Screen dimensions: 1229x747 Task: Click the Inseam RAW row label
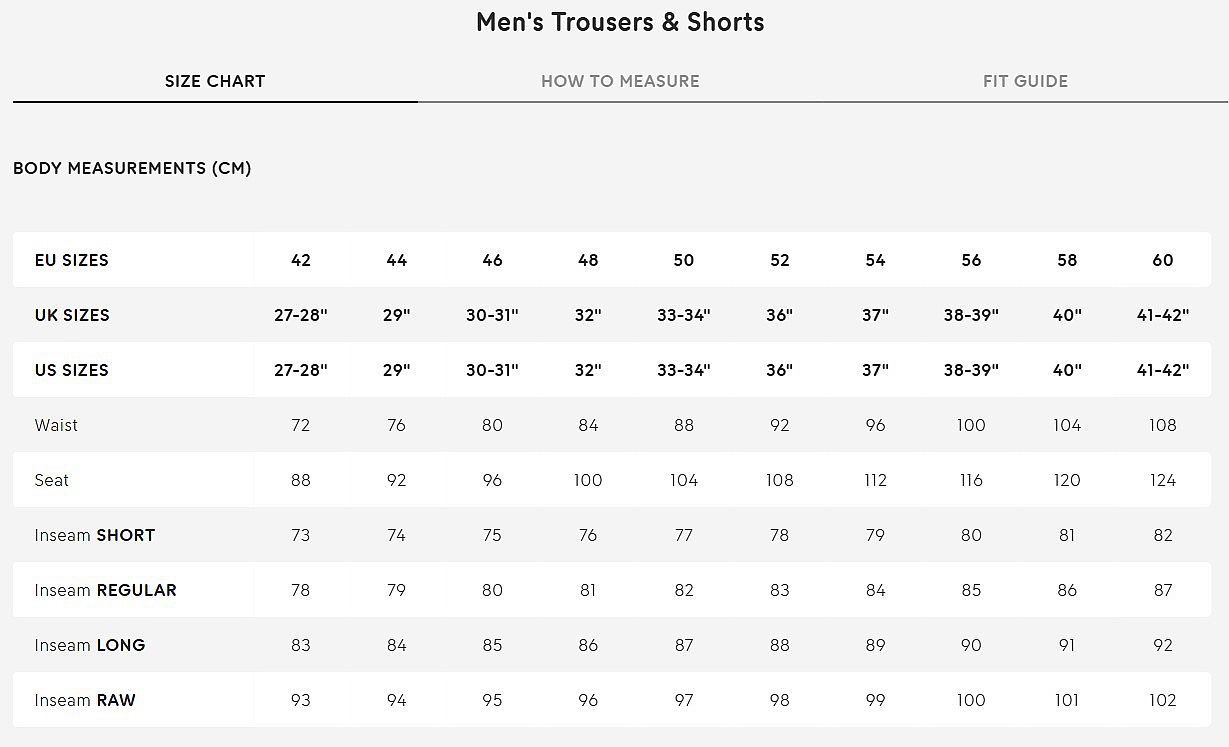tap(85, 700)
